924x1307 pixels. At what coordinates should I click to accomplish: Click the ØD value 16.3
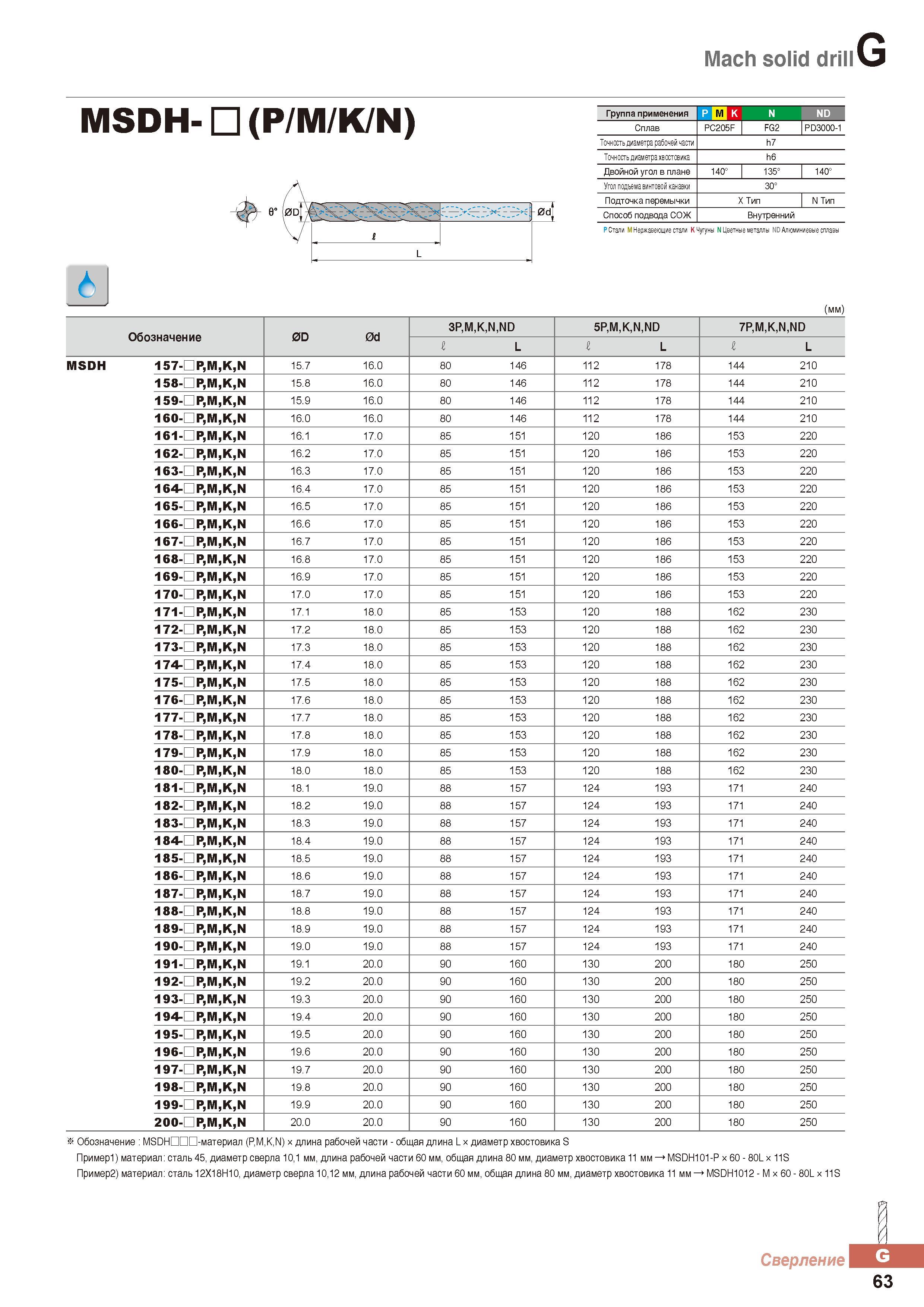coord(301,471)
